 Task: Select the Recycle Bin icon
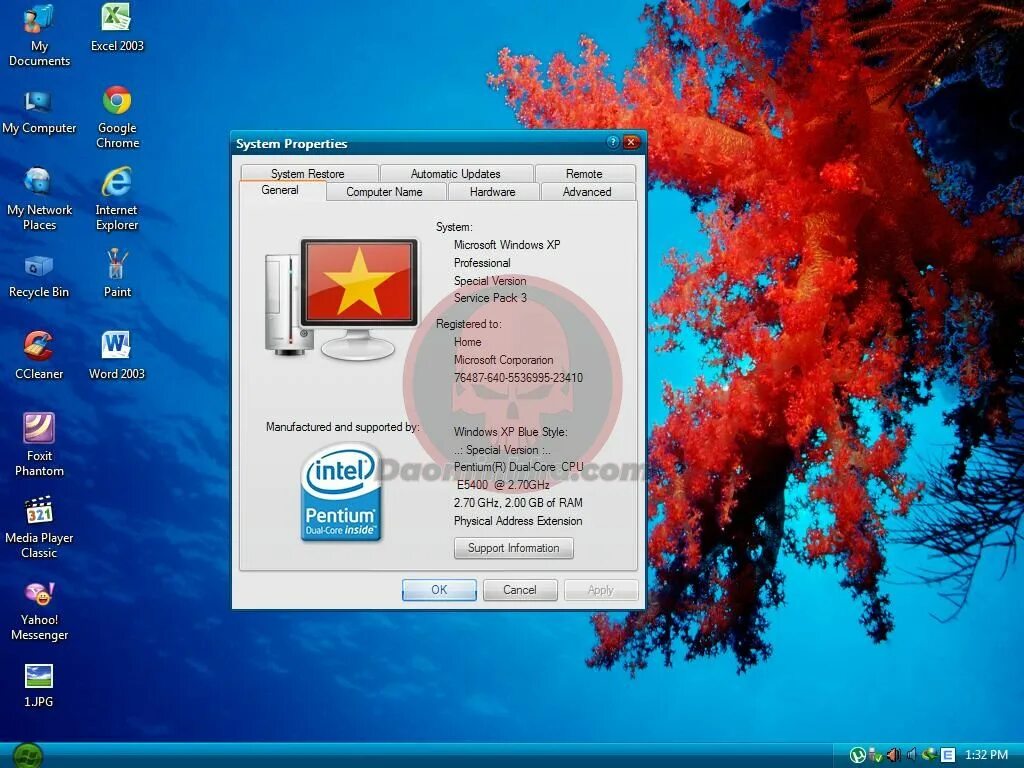click(x=39, y=274)
